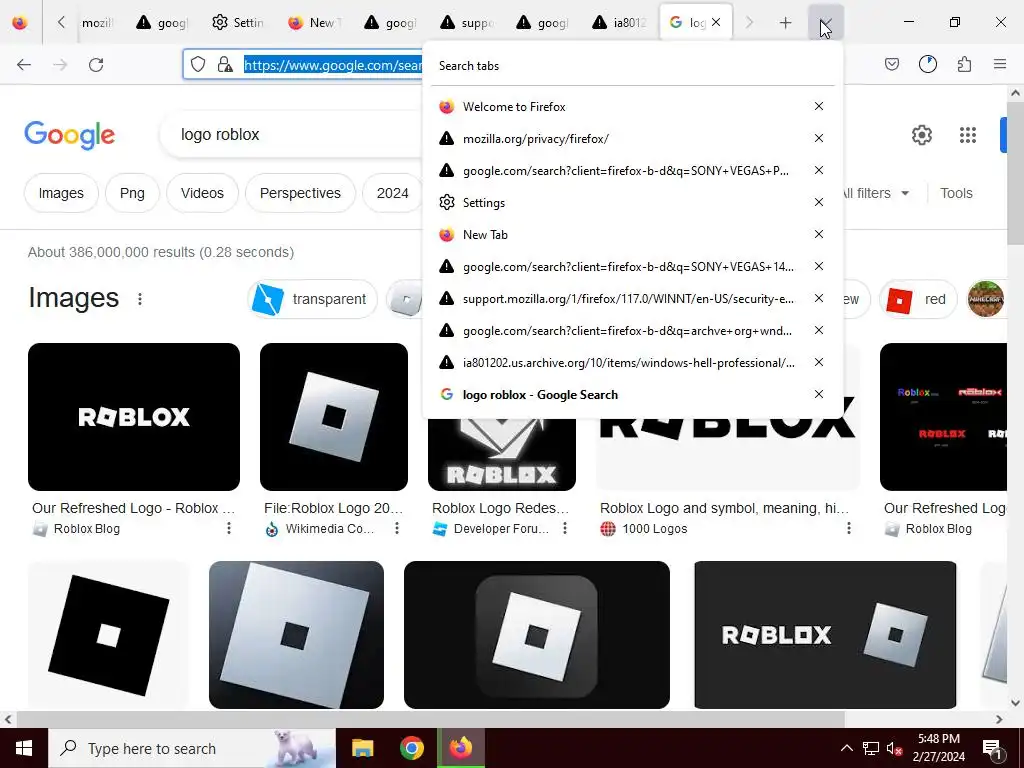Switch to New Tab in tab strip

(x=315, y=22)
